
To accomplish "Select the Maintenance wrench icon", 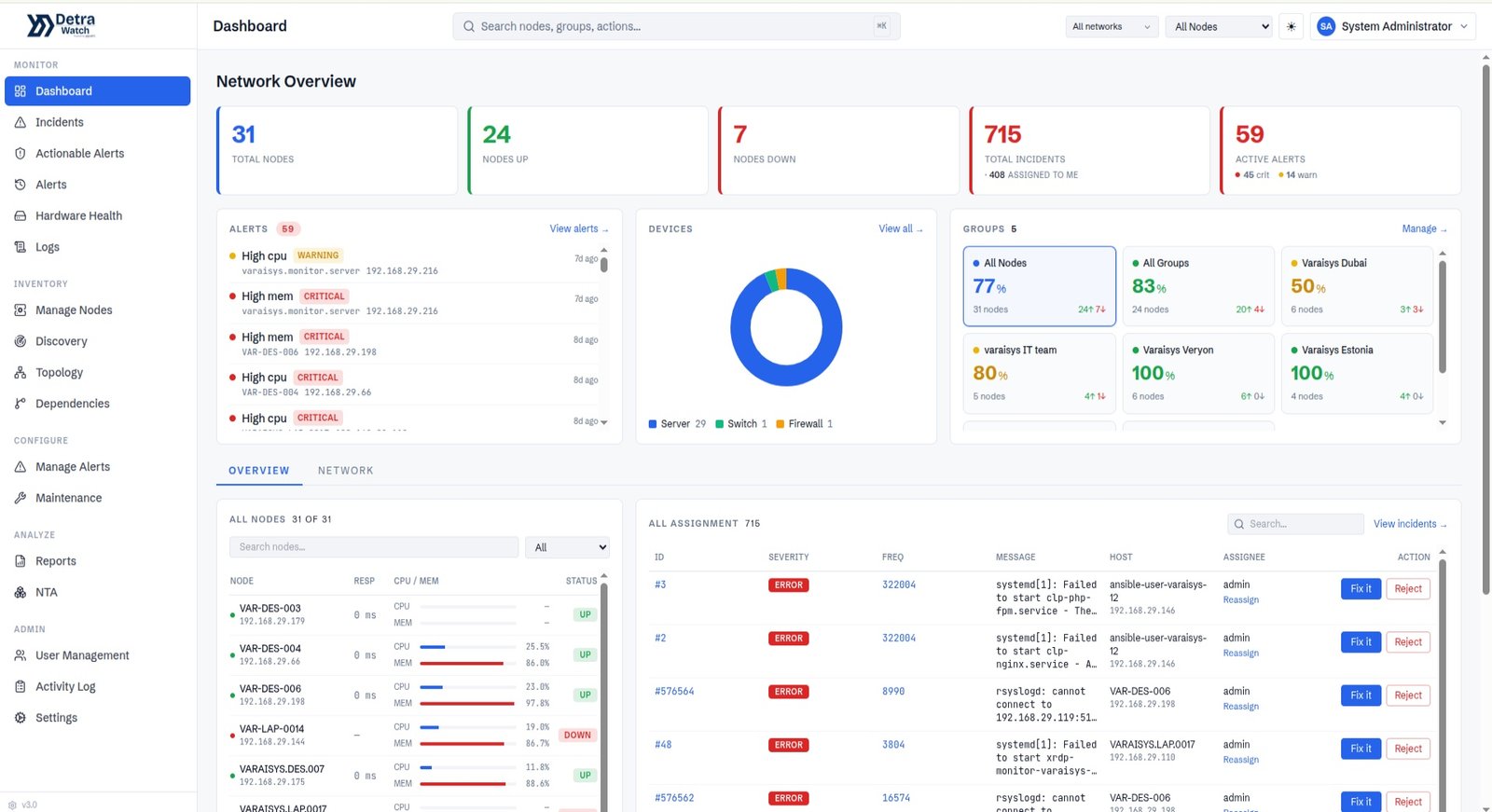I will coord(21,498).
